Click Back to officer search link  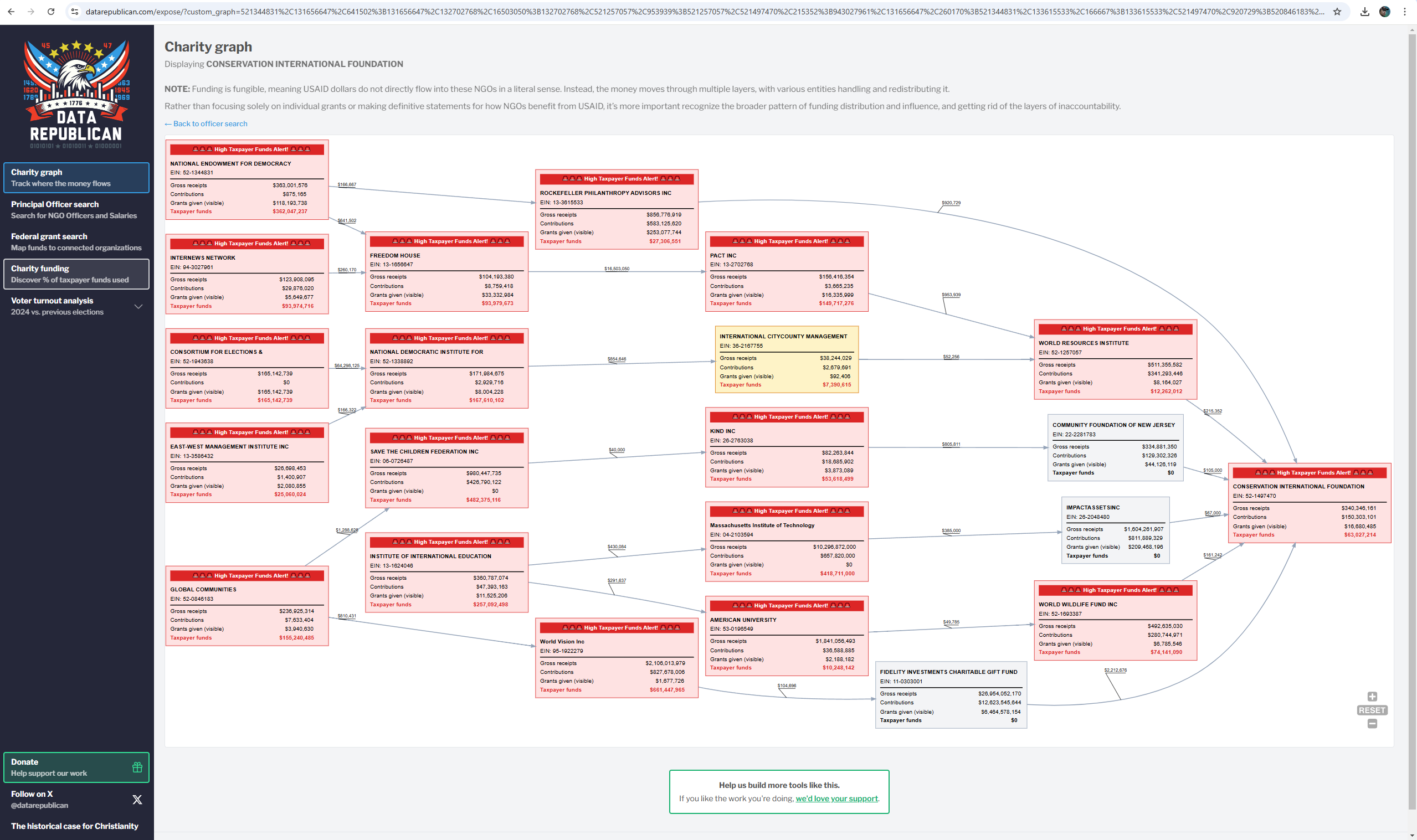click(x=206, y=124)
